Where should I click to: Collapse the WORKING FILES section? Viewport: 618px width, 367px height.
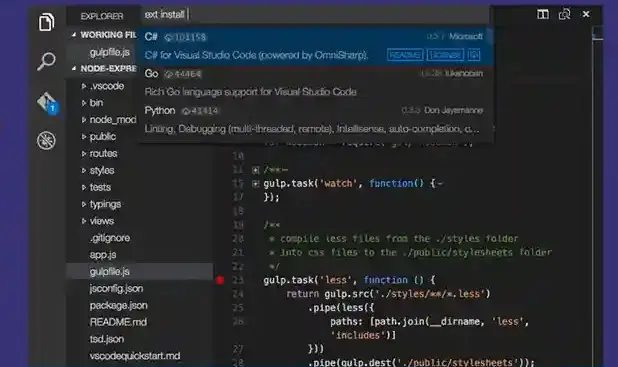pyautogui.click(x=74, y=35)
